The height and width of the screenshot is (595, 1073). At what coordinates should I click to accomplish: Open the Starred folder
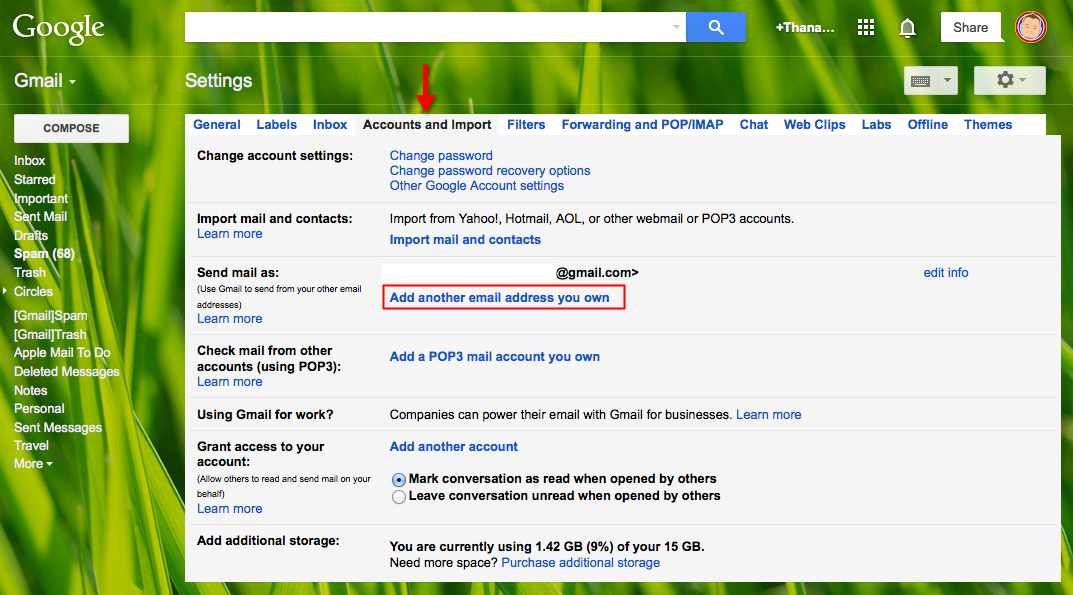pyautogui.click(x=35, y=179)
